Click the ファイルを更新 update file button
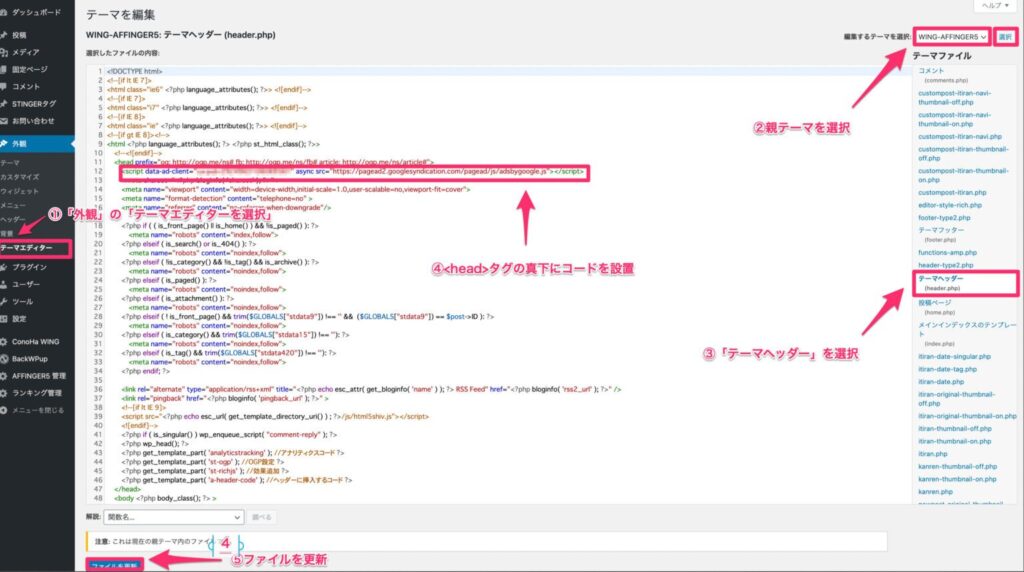Screen dimensions: 1024x572 [114, 565]
